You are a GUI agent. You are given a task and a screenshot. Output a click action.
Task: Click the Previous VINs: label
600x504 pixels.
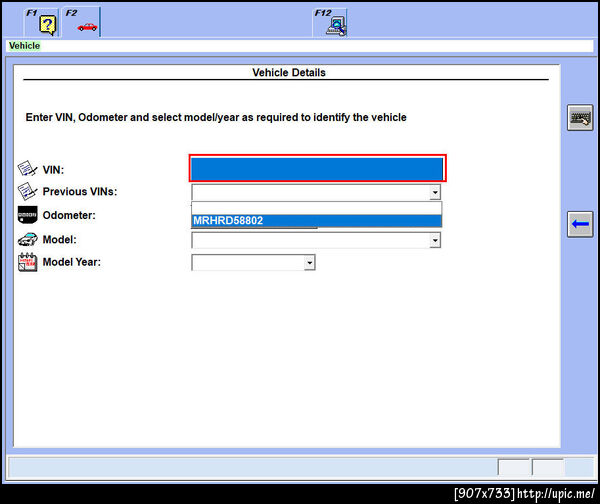(80, 192)
